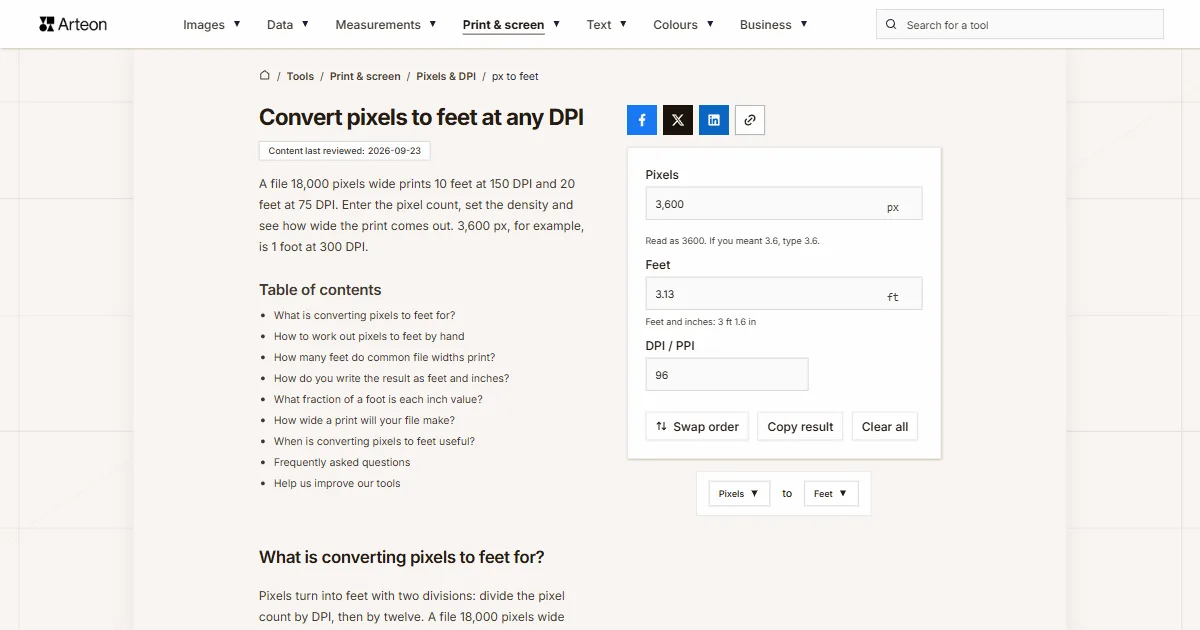
Task: Go to Print & screen breadcrumb
Action: pyautogui.click(x=365, y=76)
